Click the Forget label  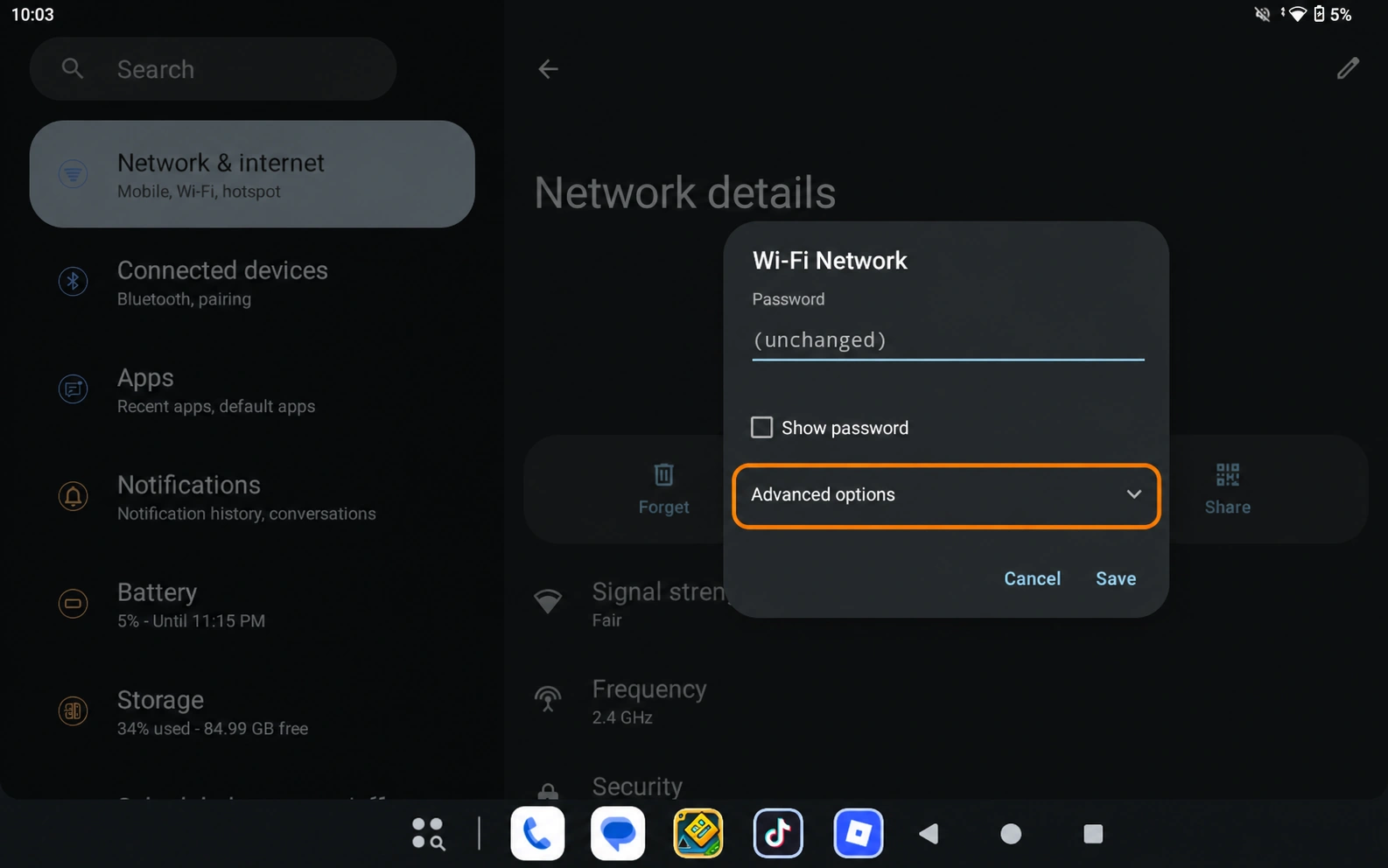[x=663, y=507]
